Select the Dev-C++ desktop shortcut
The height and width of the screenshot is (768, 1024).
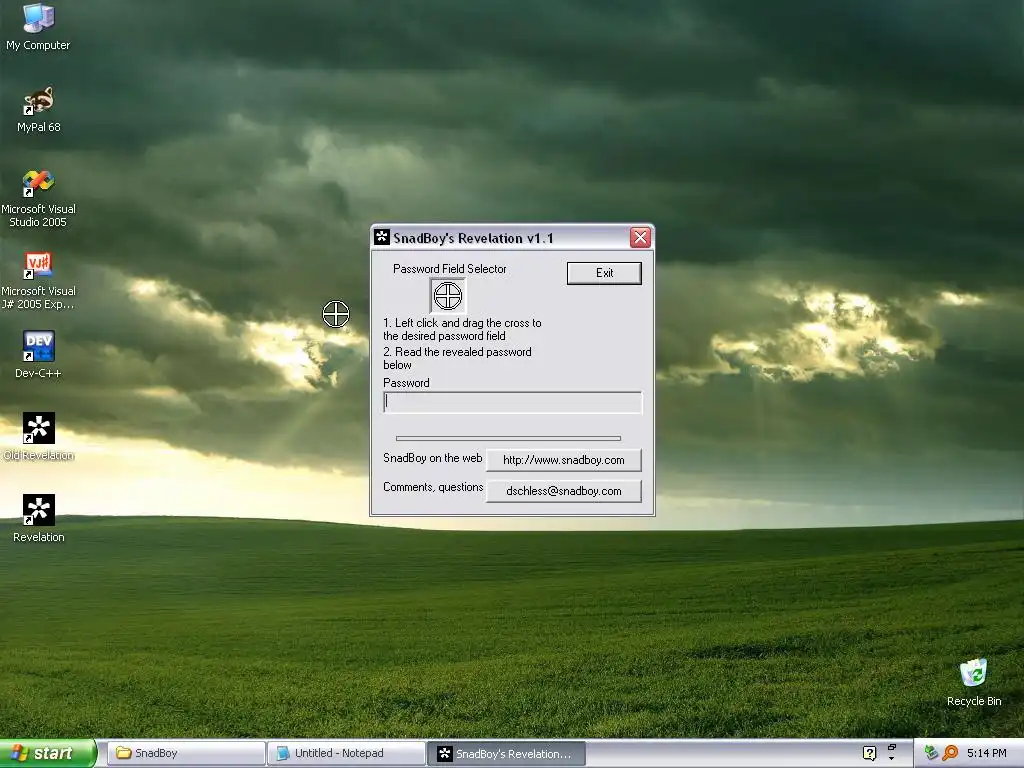(38, 355)
